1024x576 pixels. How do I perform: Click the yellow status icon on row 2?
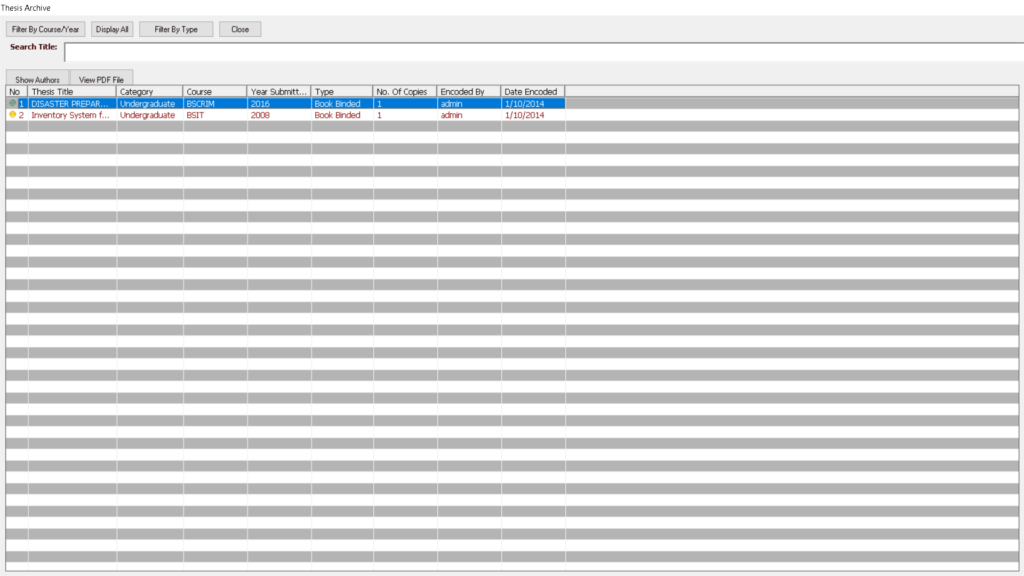[x=13, y=115]
